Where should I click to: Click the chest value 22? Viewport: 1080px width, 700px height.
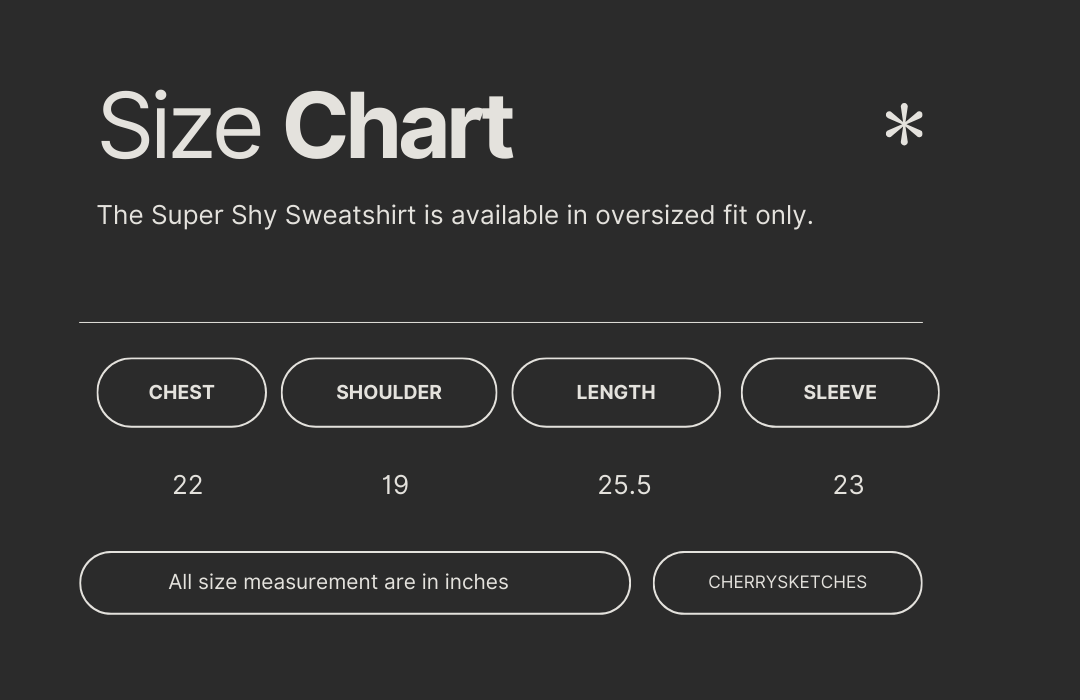[188, 485]
